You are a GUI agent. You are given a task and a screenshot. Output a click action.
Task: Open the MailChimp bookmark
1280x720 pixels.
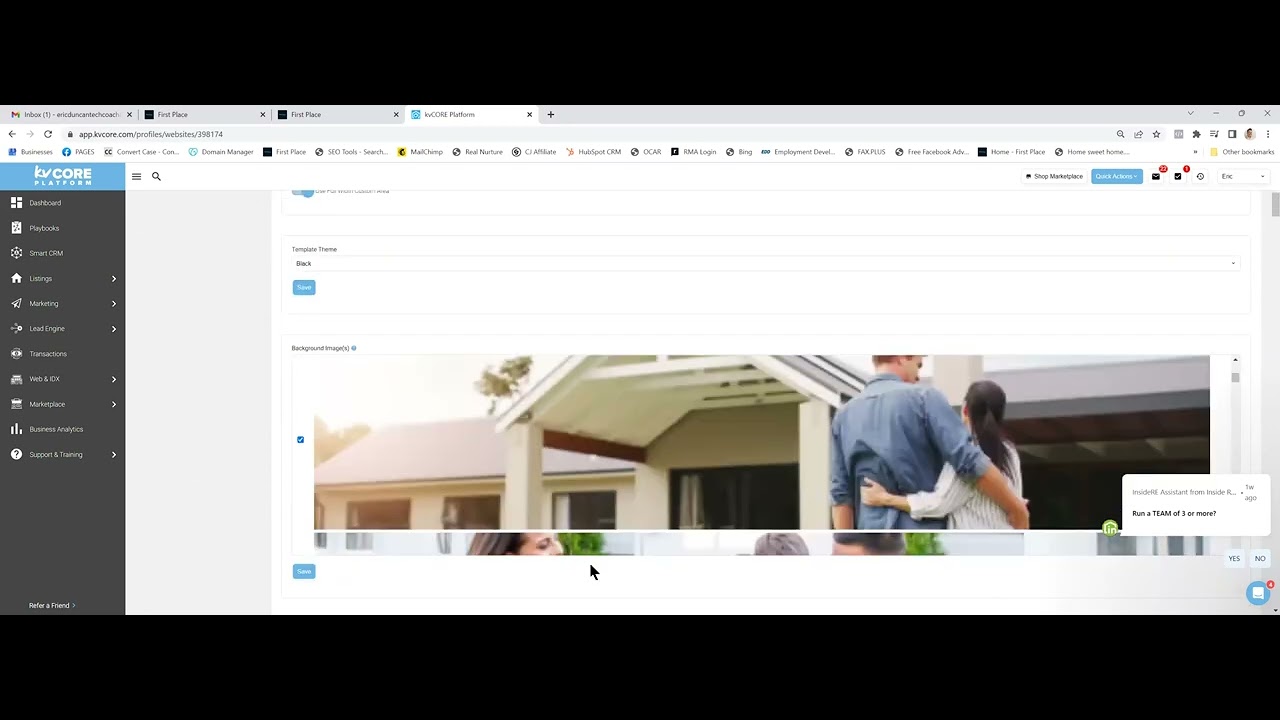[420, 152]
